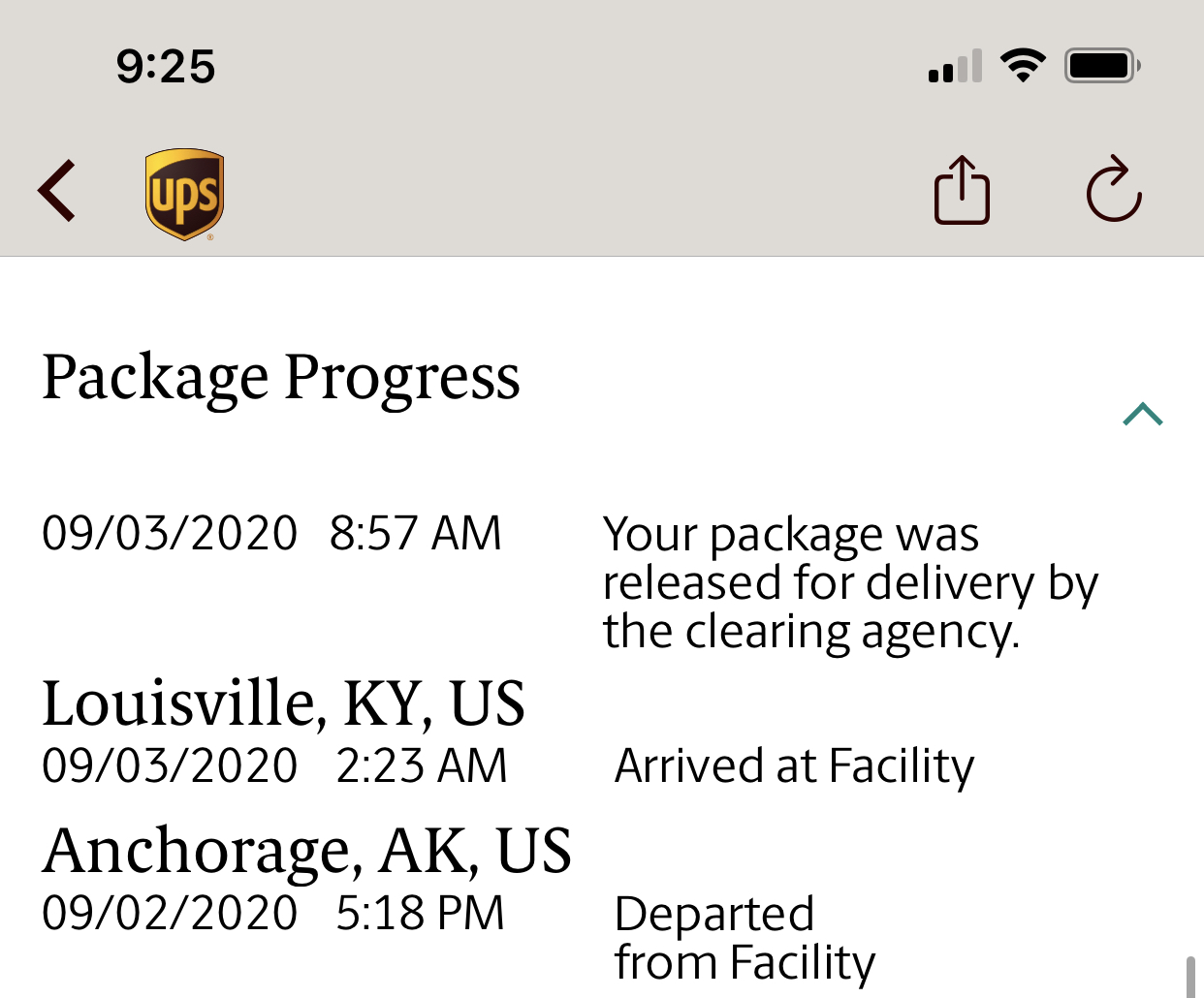The height and width of the screenshot is (998, 1204).
Task: Tap the 09/02/2020 5:18 PM timestamp
Action: pyautogui.click(x=272, y=914)
